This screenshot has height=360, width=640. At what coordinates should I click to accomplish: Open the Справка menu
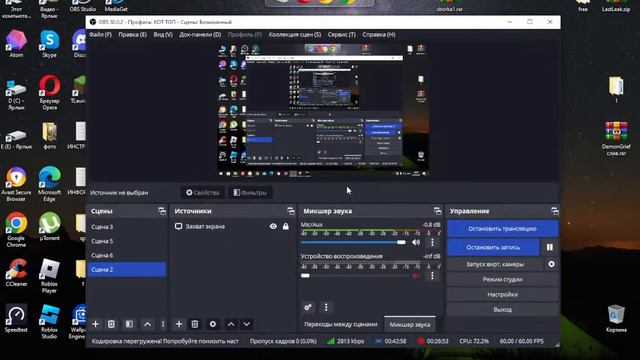coord(379,35)
